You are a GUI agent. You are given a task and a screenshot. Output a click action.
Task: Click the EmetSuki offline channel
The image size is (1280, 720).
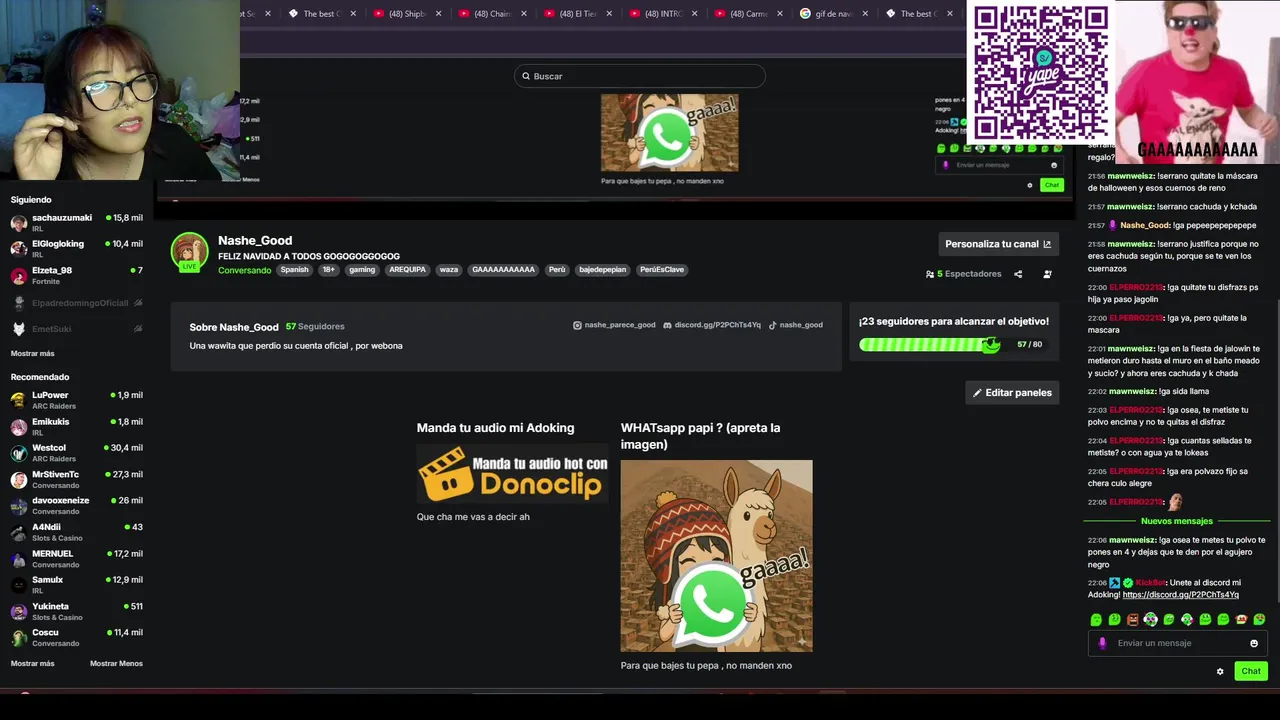point(76,329)
